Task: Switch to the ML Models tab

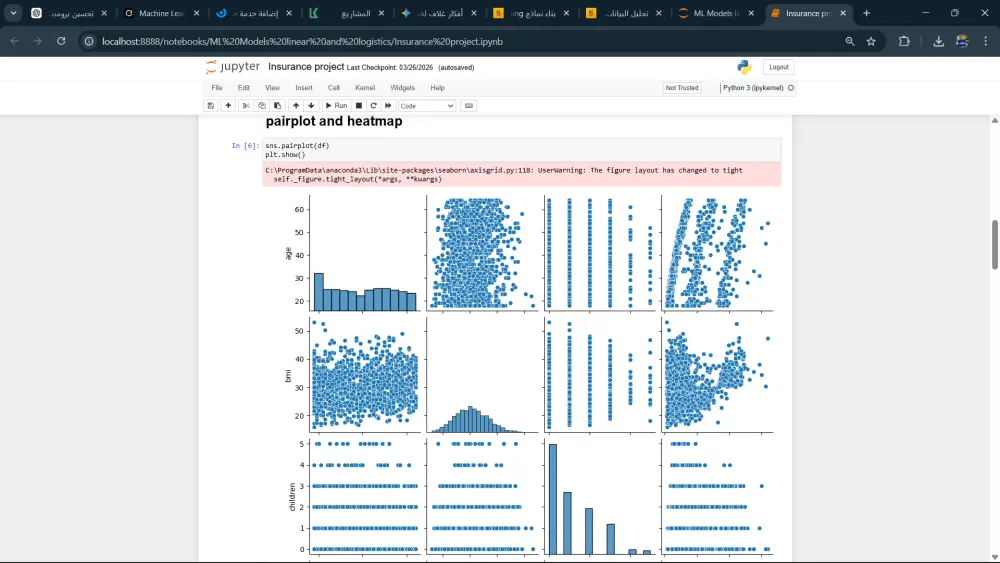Action: (x=716, y=13)
